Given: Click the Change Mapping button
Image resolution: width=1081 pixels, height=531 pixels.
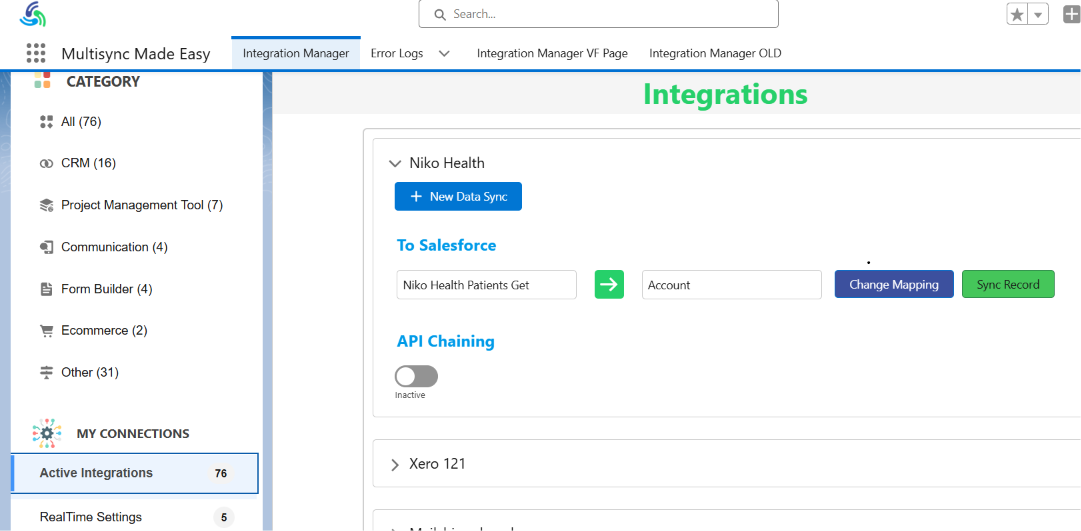Looking at the screenshot, I should tap(894, 284).
